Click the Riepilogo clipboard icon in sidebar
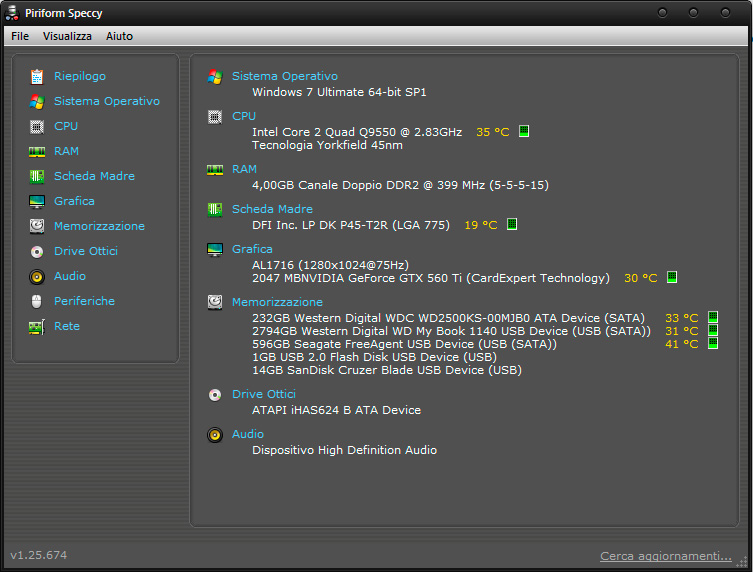Screen dimensions: 753x572 pyautogui.click(x=37, y=76)
